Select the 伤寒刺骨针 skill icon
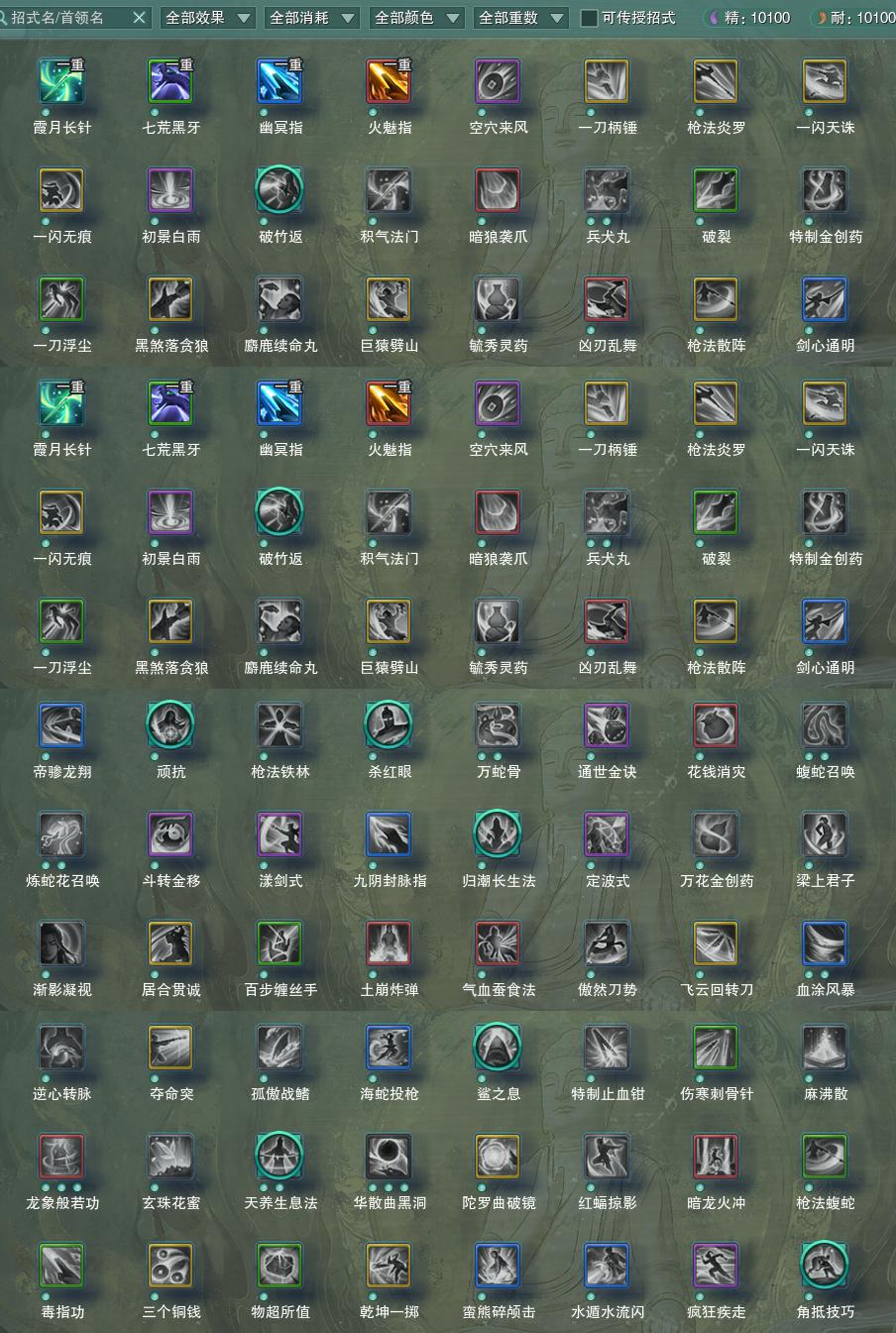 tap(717, 1048)
